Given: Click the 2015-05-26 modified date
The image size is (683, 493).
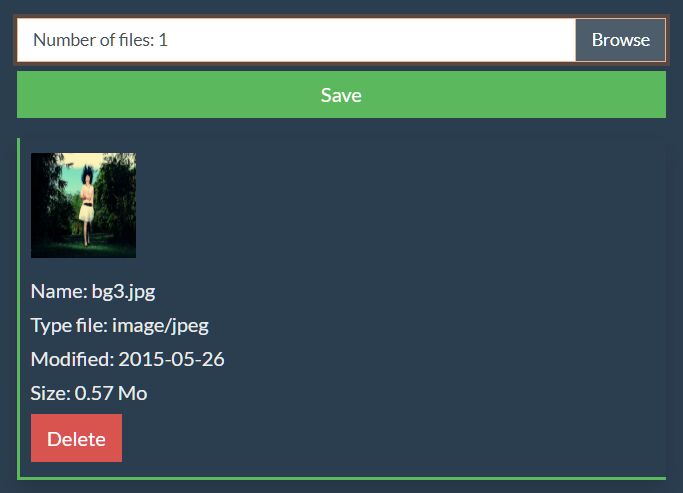Looking at the screenshot, I should 172,360.
